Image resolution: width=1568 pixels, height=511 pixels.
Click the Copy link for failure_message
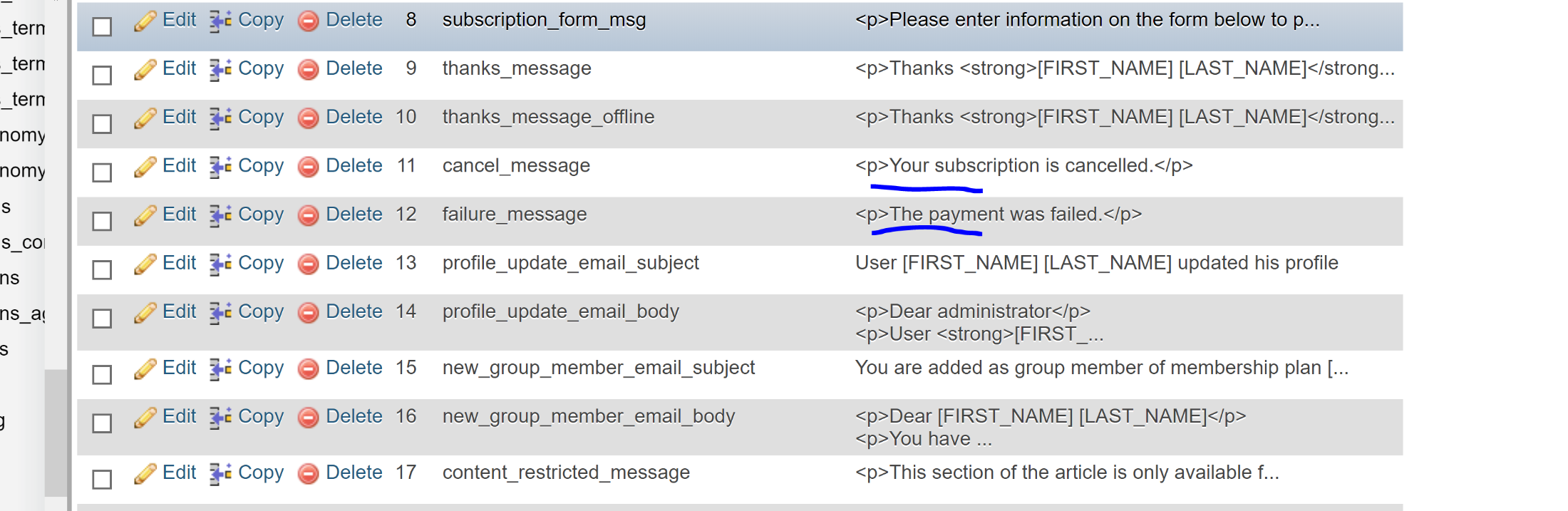(x=261, y=215)
